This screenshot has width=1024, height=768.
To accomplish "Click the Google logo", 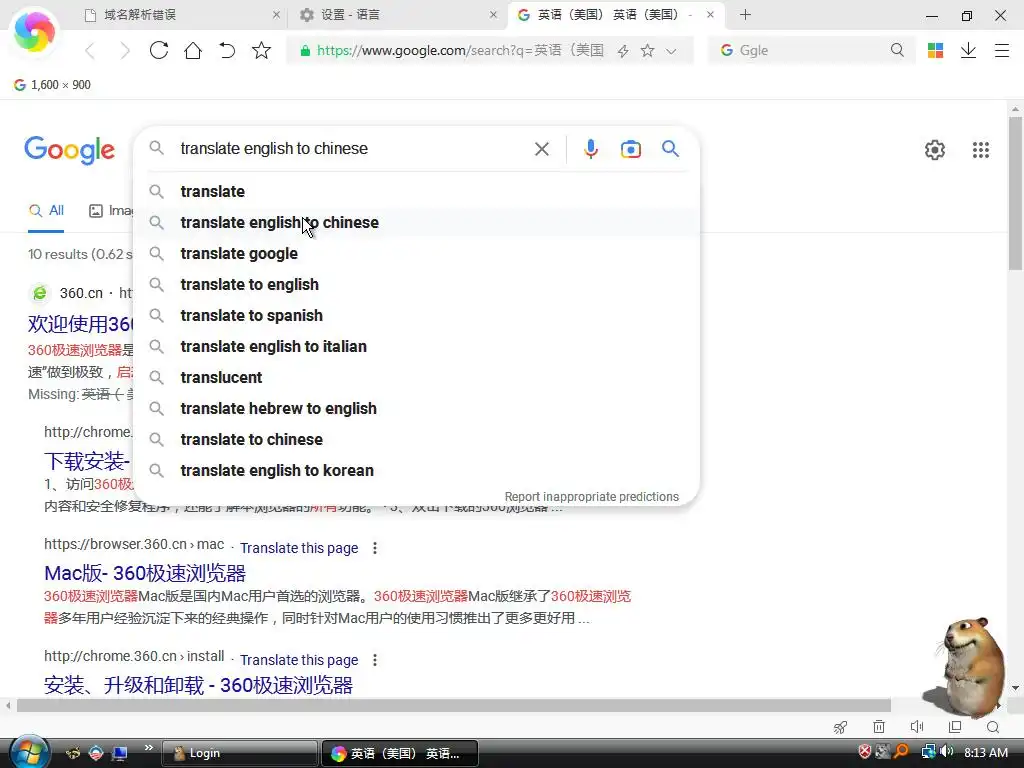I will tap(69, 150).
